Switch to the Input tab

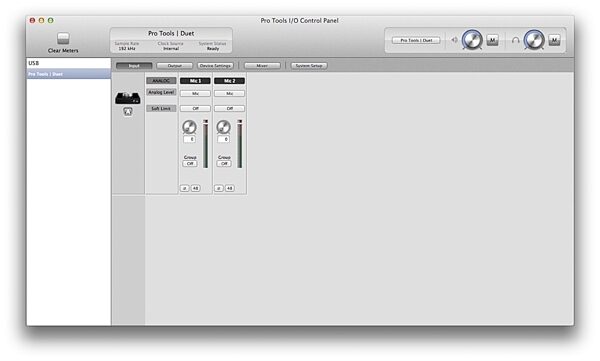134,66
